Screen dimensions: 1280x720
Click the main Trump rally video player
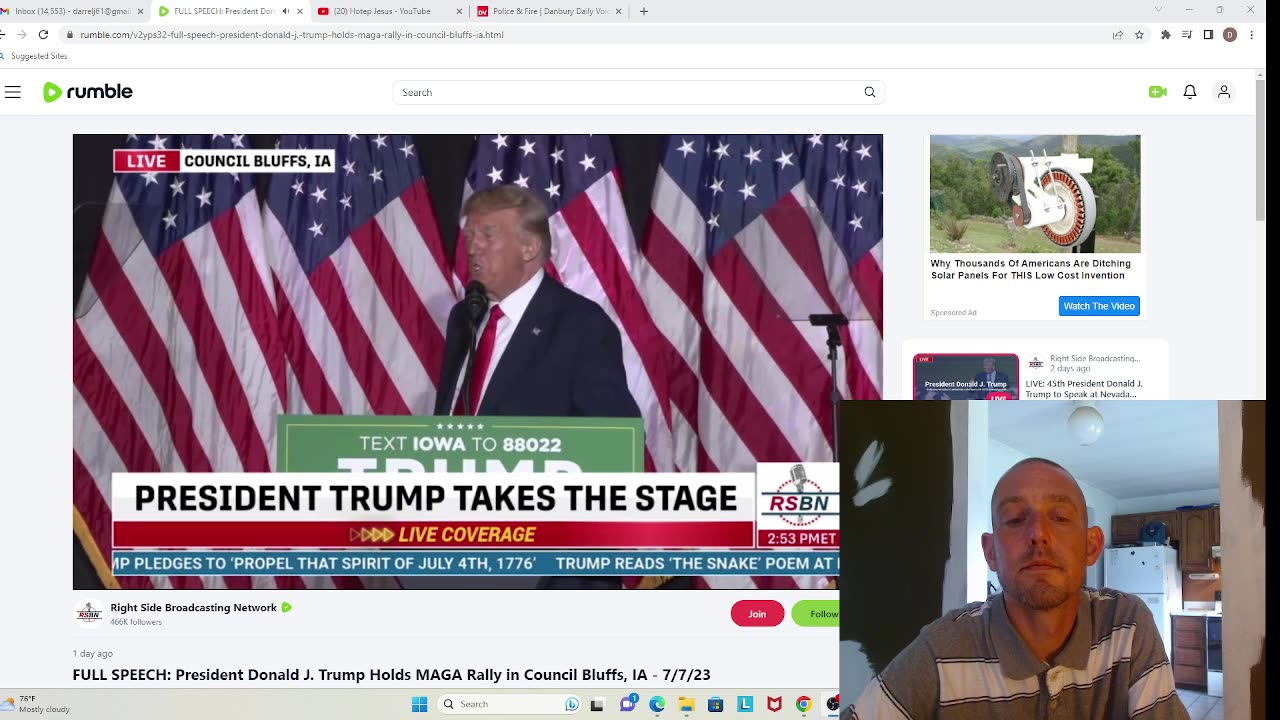pos(478,362)
